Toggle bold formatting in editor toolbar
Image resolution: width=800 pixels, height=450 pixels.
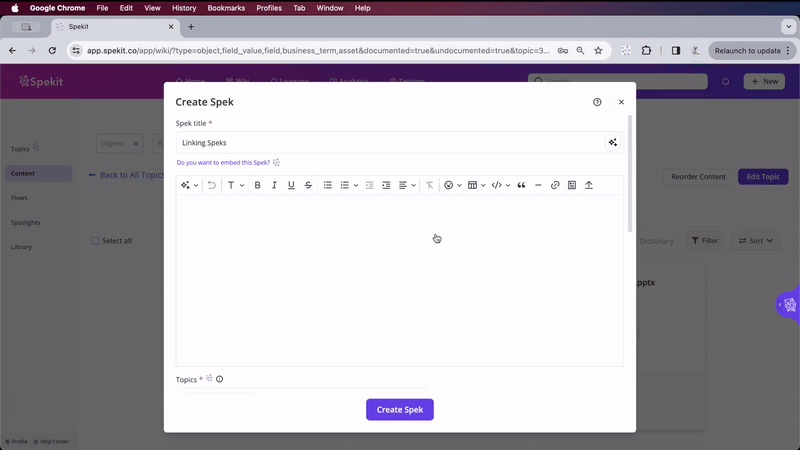pyautogui.click(x=257, y=185)
